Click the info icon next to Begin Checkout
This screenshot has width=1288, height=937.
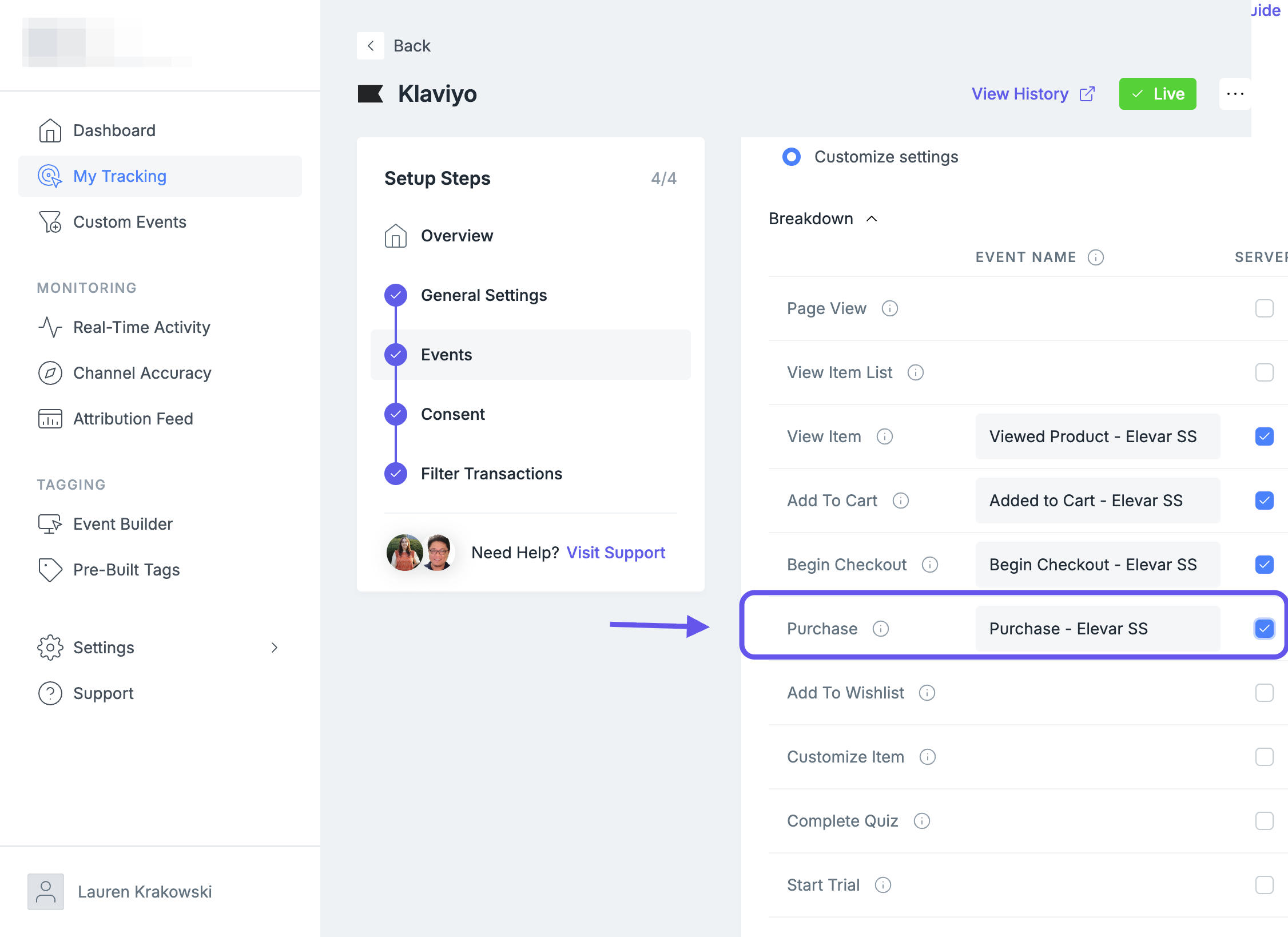(930, 565)
